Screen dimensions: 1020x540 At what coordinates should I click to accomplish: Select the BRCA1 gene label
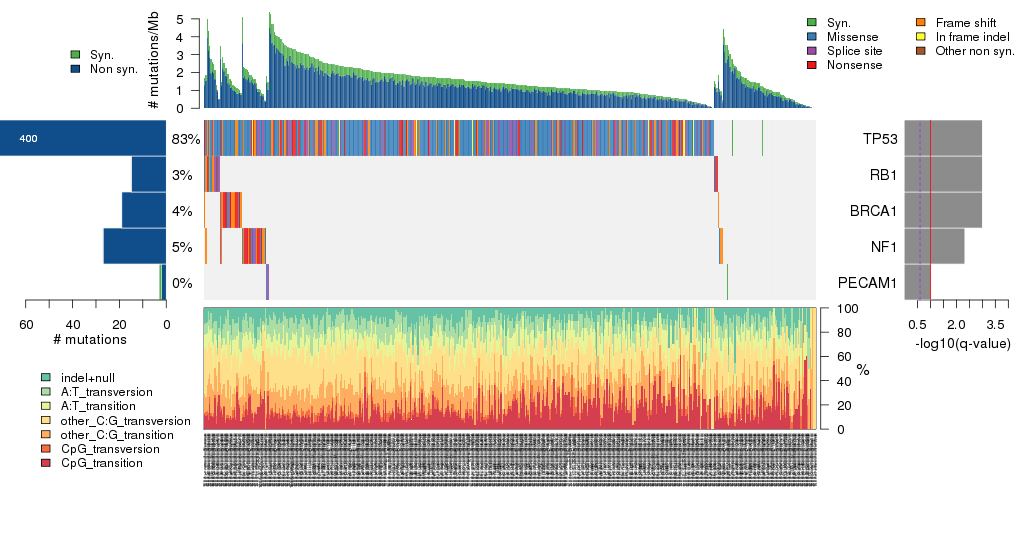[872, 211]
